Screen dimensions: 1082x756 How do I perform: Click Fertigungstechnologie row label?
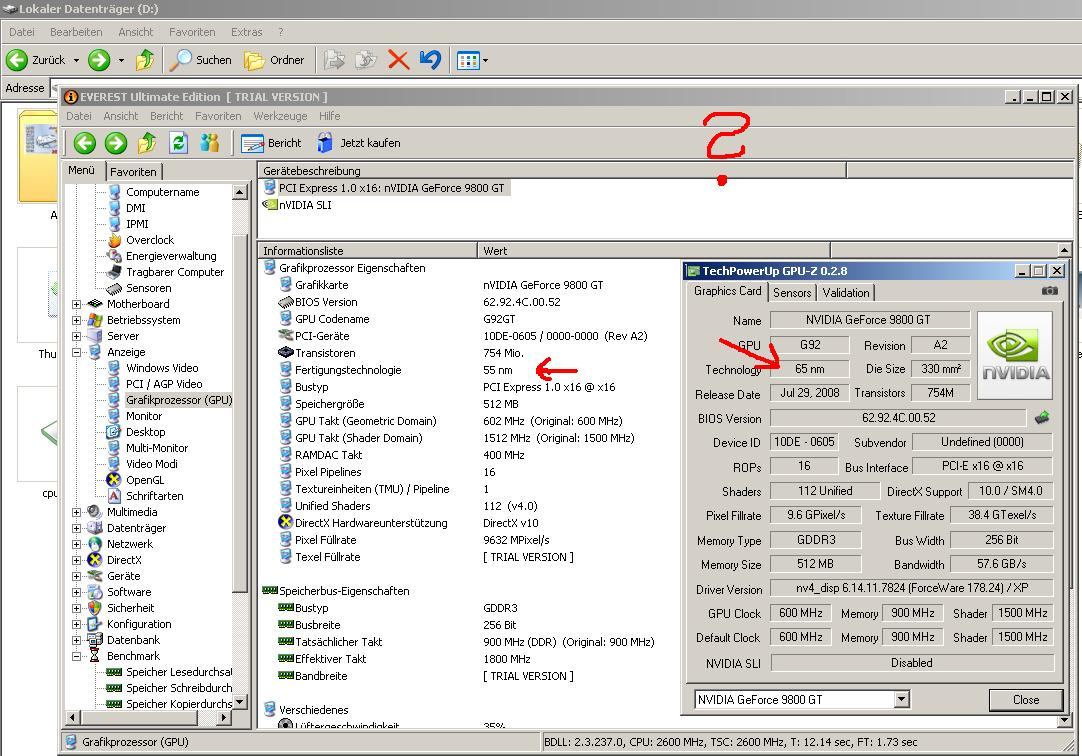pyautogui.click(x=348, y=370)
